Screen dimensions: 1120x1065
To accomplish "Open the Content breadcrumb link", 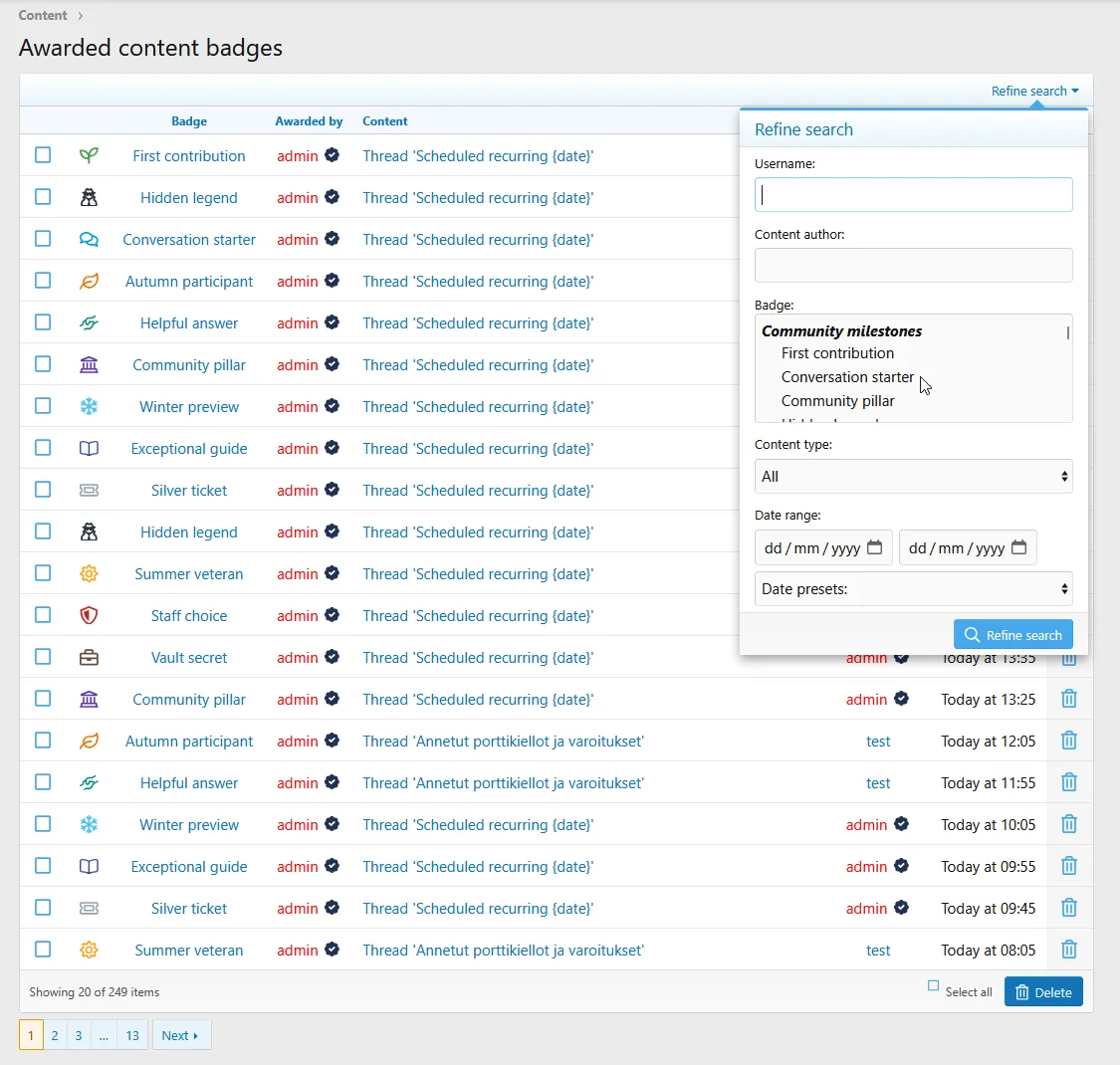I will tap(43, 15).
